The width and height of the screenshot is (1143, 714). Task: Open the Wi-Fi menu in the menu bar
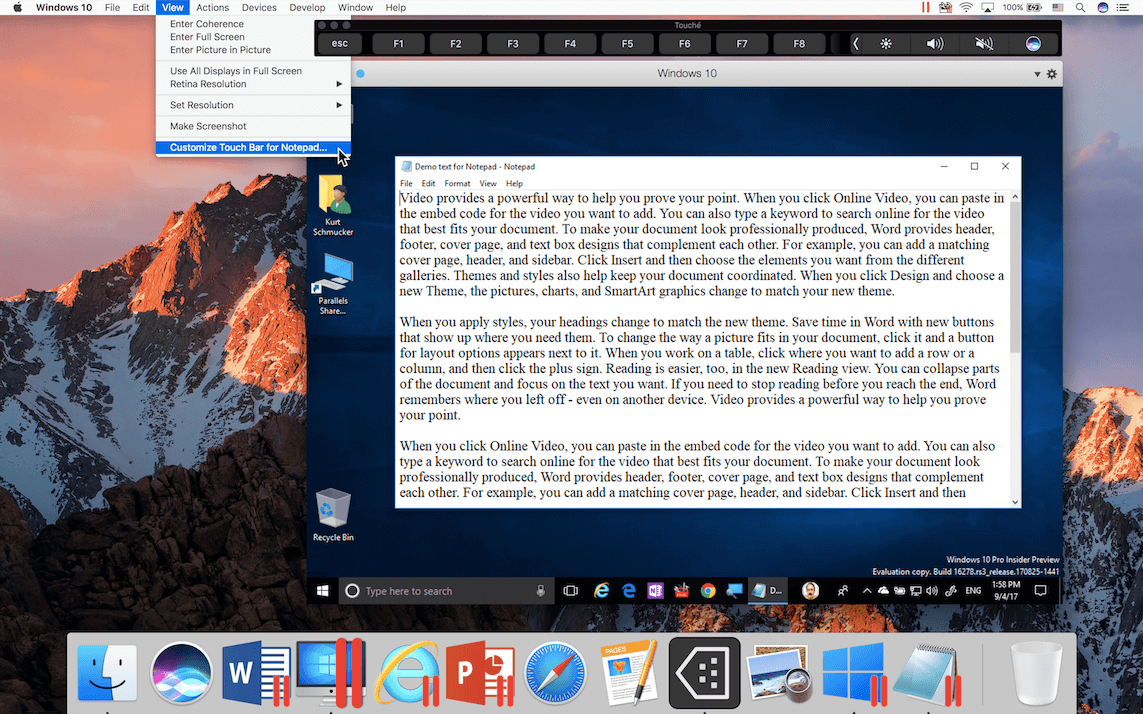(966, 7)
